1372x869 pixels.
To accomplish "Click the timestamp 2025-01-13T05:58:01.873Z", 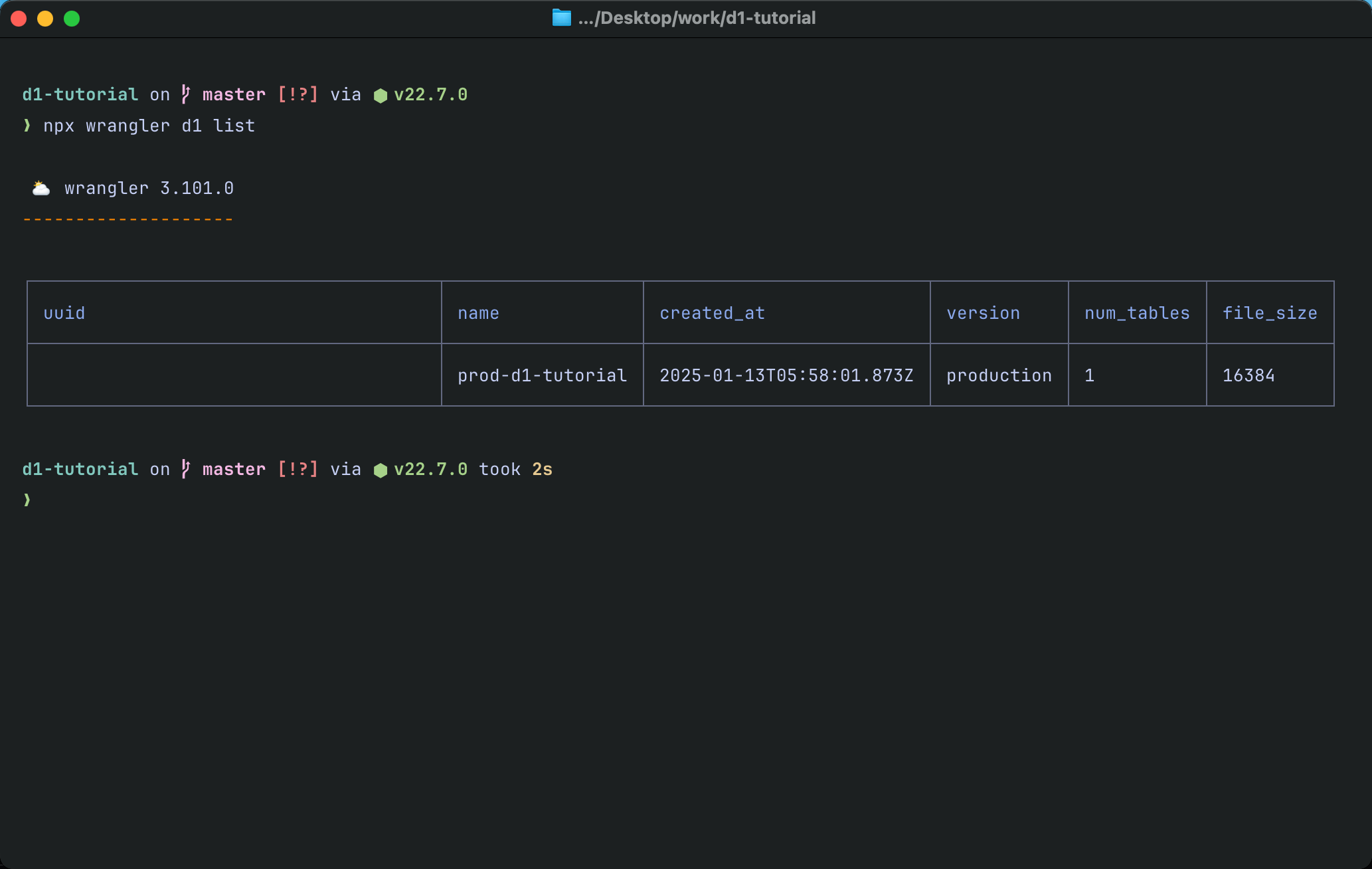I will click(x=786, y=375).
